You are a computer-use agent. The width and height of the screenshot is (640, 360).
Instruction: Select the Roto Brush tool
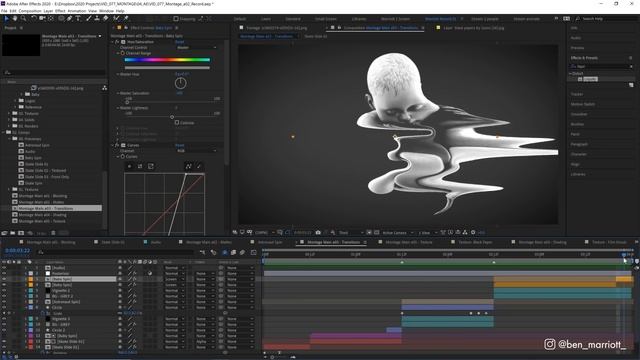(116, 18)
